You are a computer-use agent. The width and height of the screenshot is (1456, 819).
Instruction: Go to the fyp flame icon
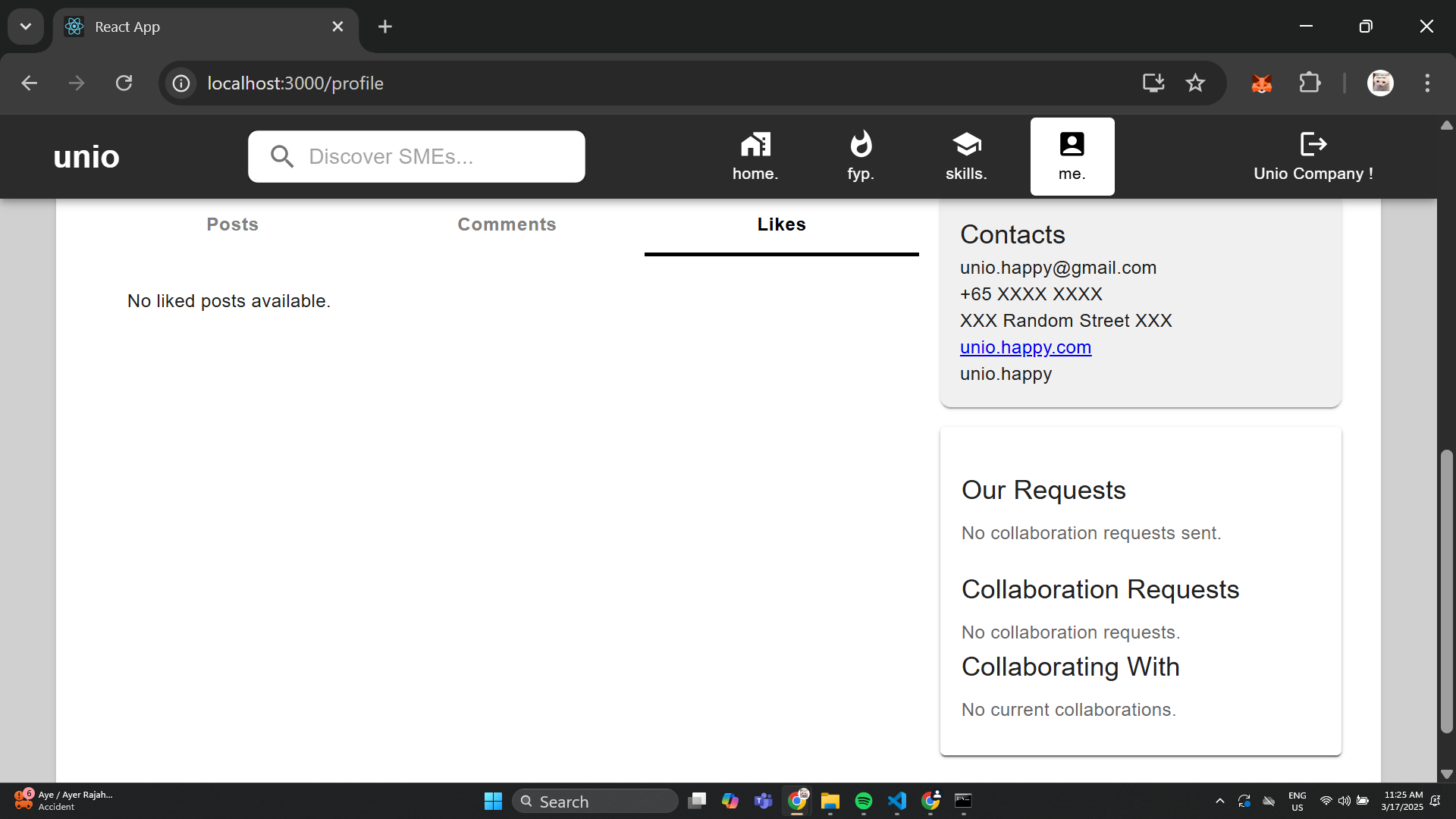click(x=861, y=144)
